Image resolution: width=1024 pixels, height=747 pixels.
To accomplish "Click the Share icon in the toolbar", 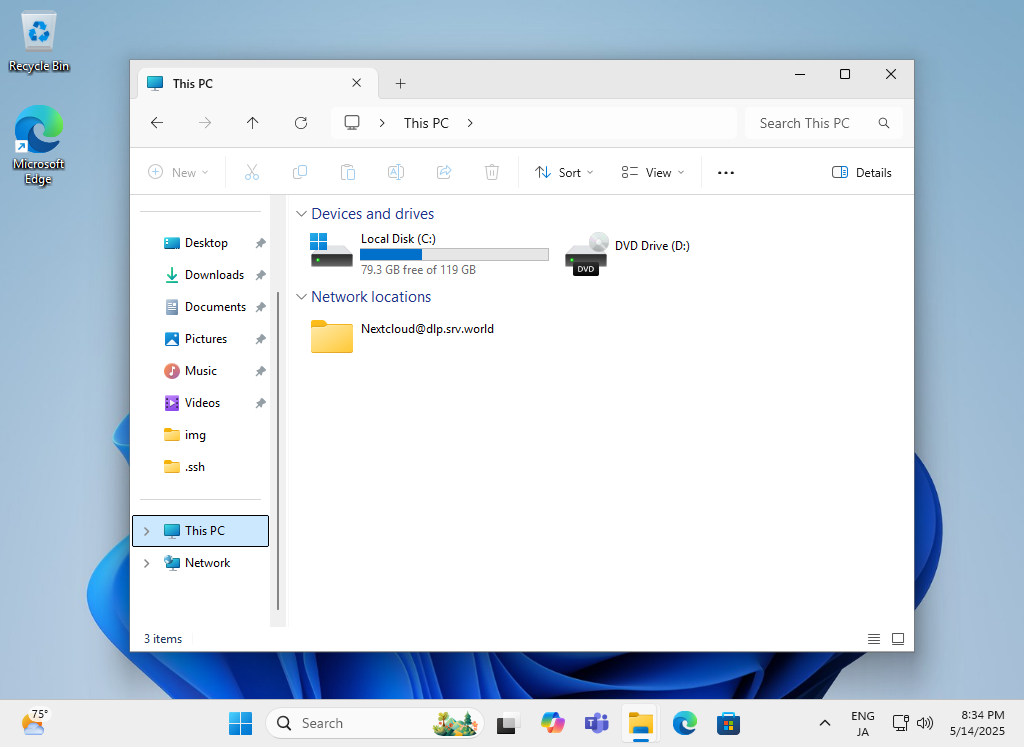I will point(444,172).
